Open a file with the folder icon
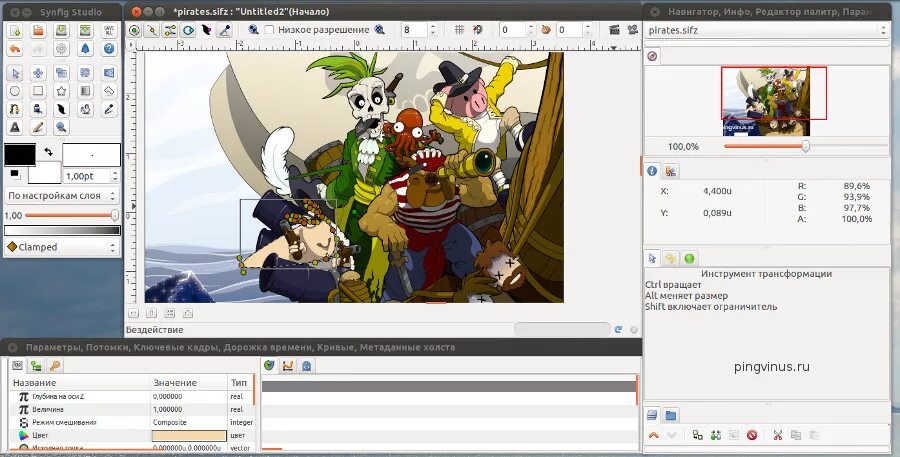 point(38,31)
